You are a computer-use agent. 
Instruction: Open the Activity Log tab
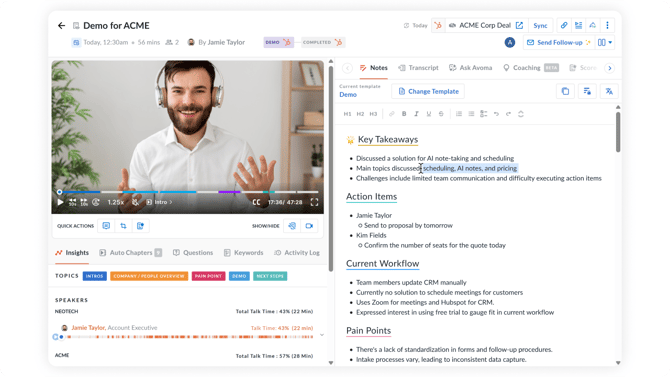tap(297, 253)
